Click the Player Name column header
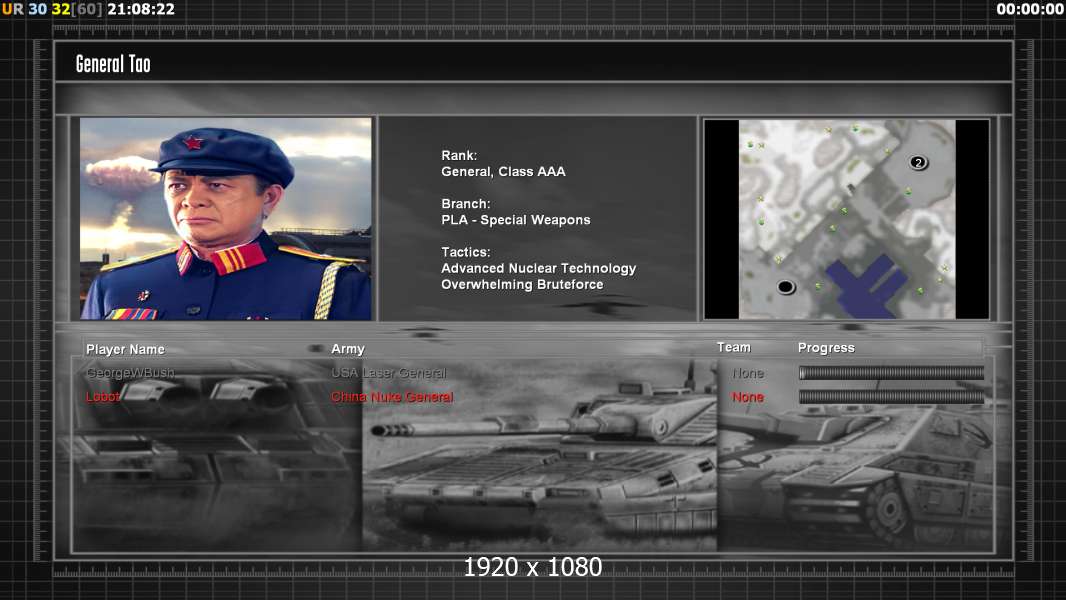 click(125, 349)
